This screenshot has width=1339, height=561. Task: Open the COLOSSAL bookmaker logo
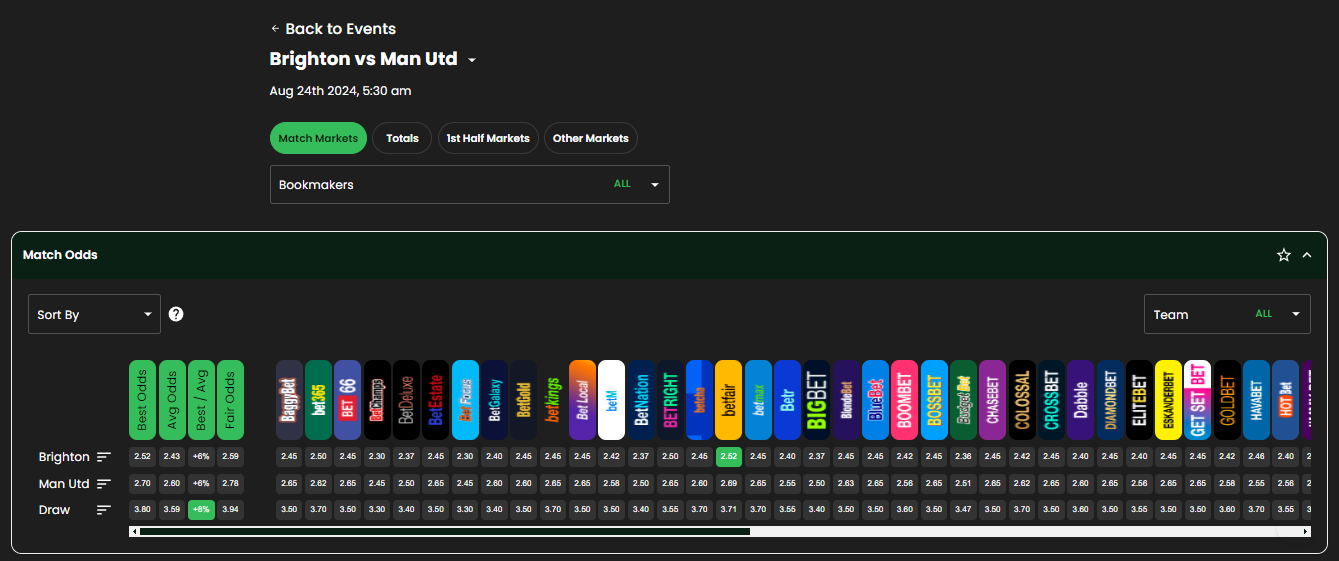[1022, 400]
